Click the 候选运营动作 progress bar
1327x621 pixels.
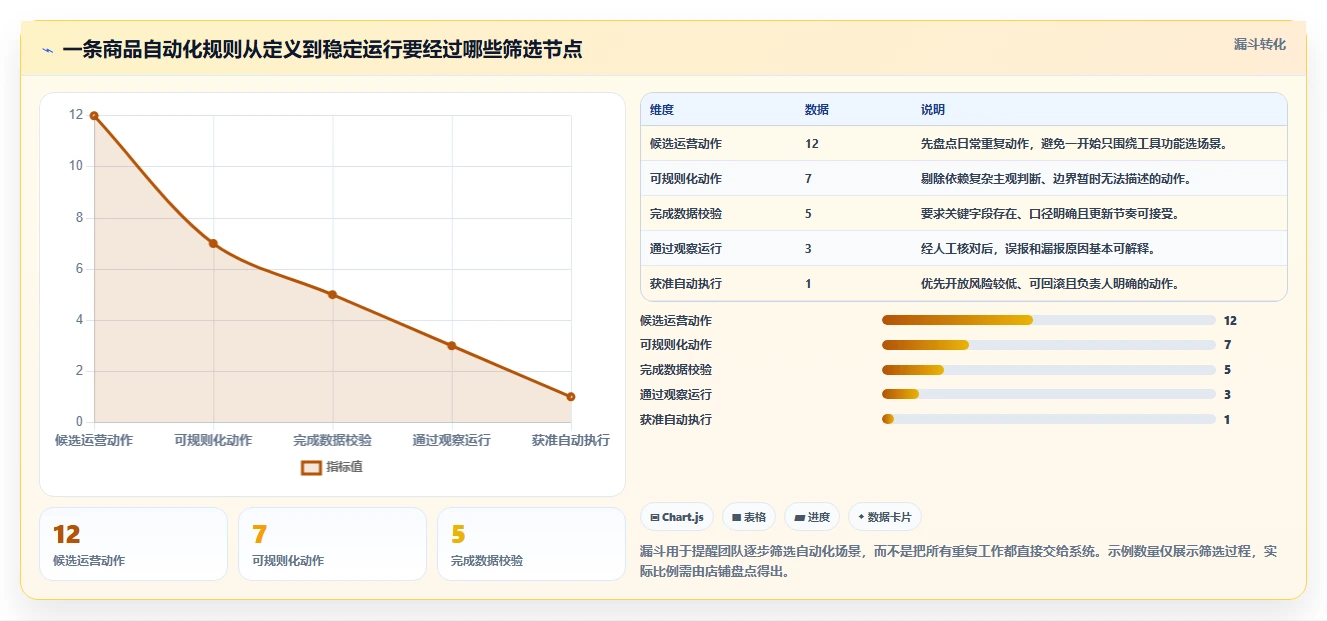tap(1048, 320)
